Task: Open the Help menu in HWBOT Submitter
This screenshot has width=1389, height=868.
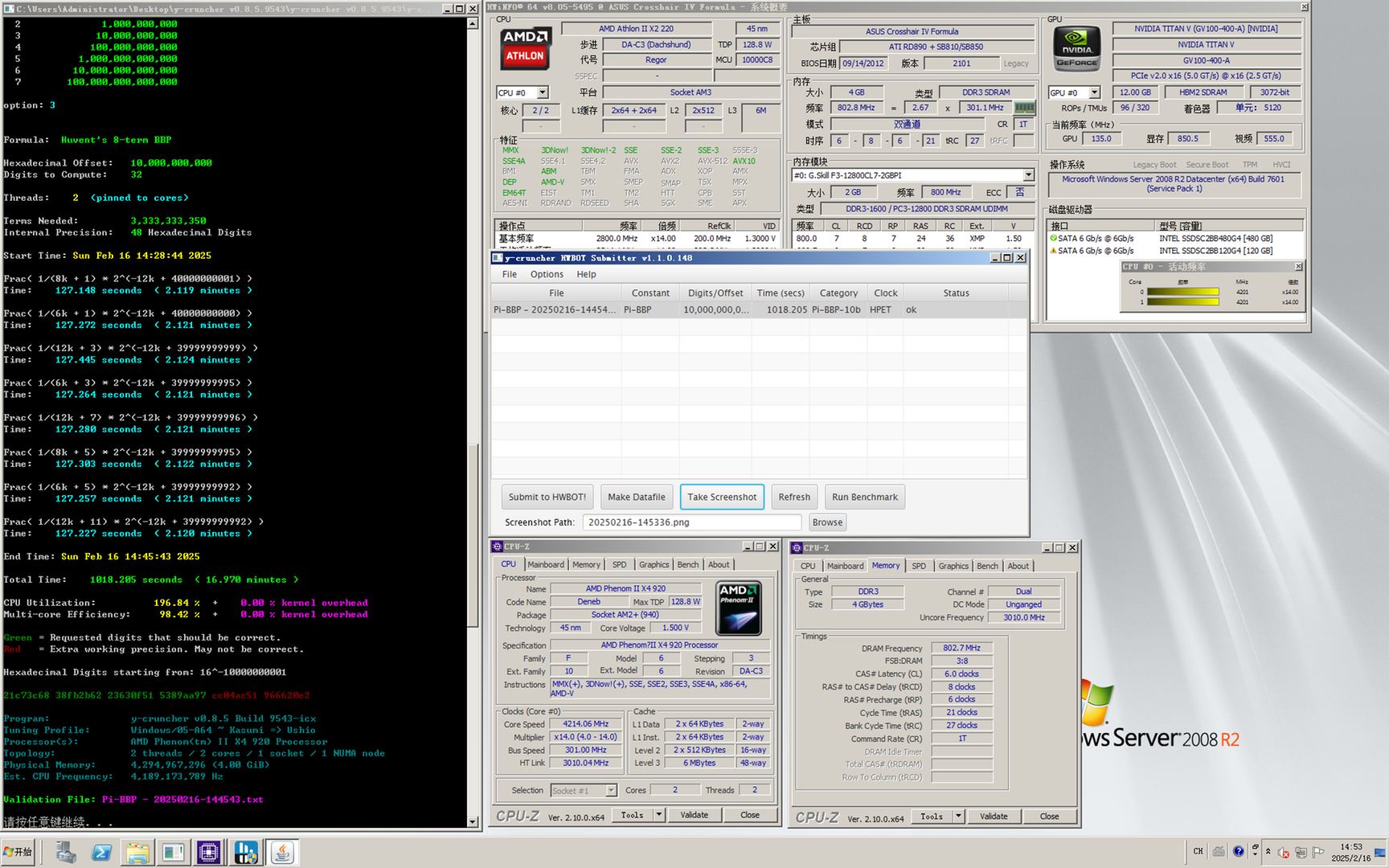Action: [x=587, y=274]
